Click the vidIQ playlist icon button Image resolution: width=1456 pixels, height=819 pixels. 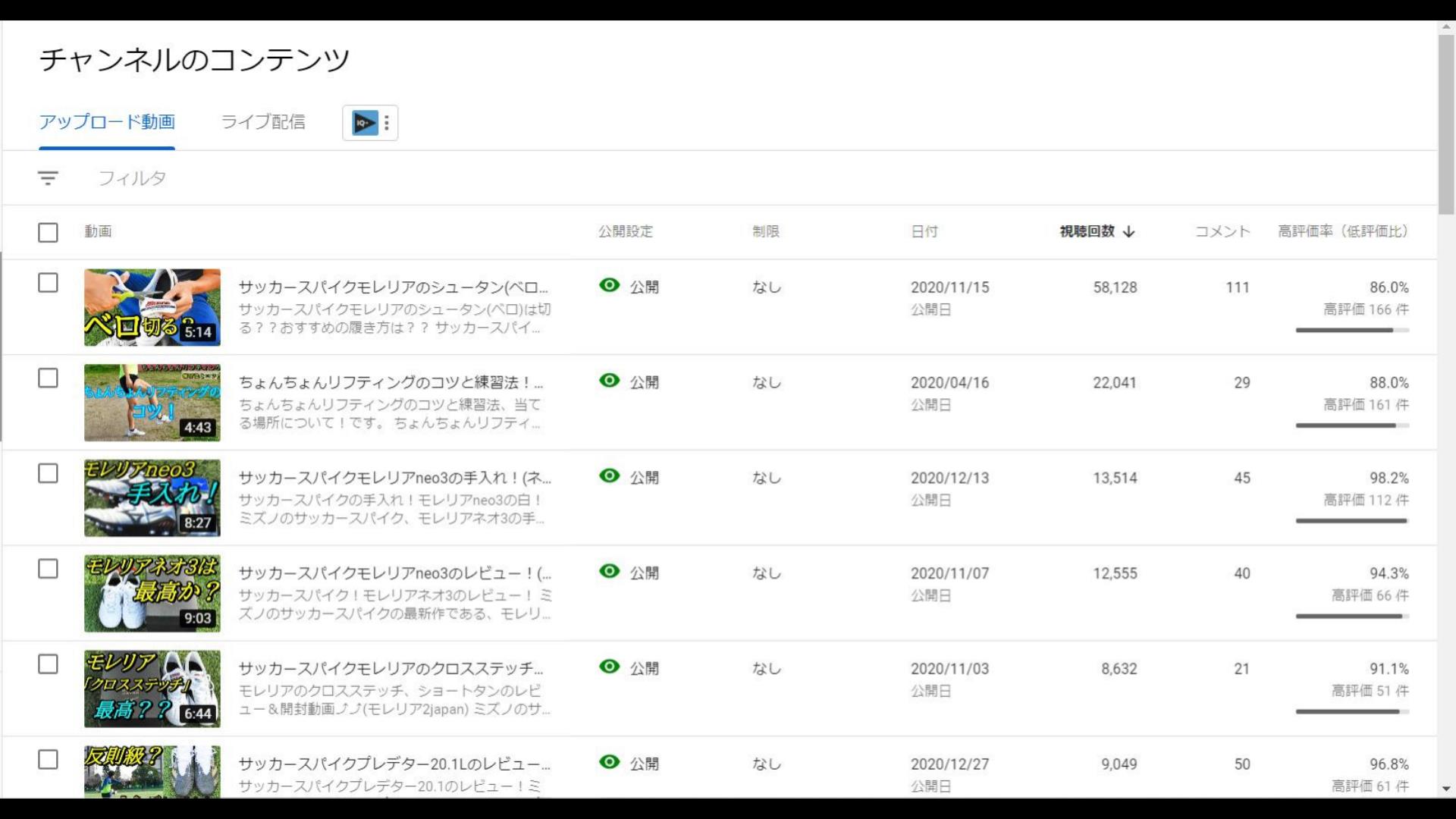pos(365,123)
